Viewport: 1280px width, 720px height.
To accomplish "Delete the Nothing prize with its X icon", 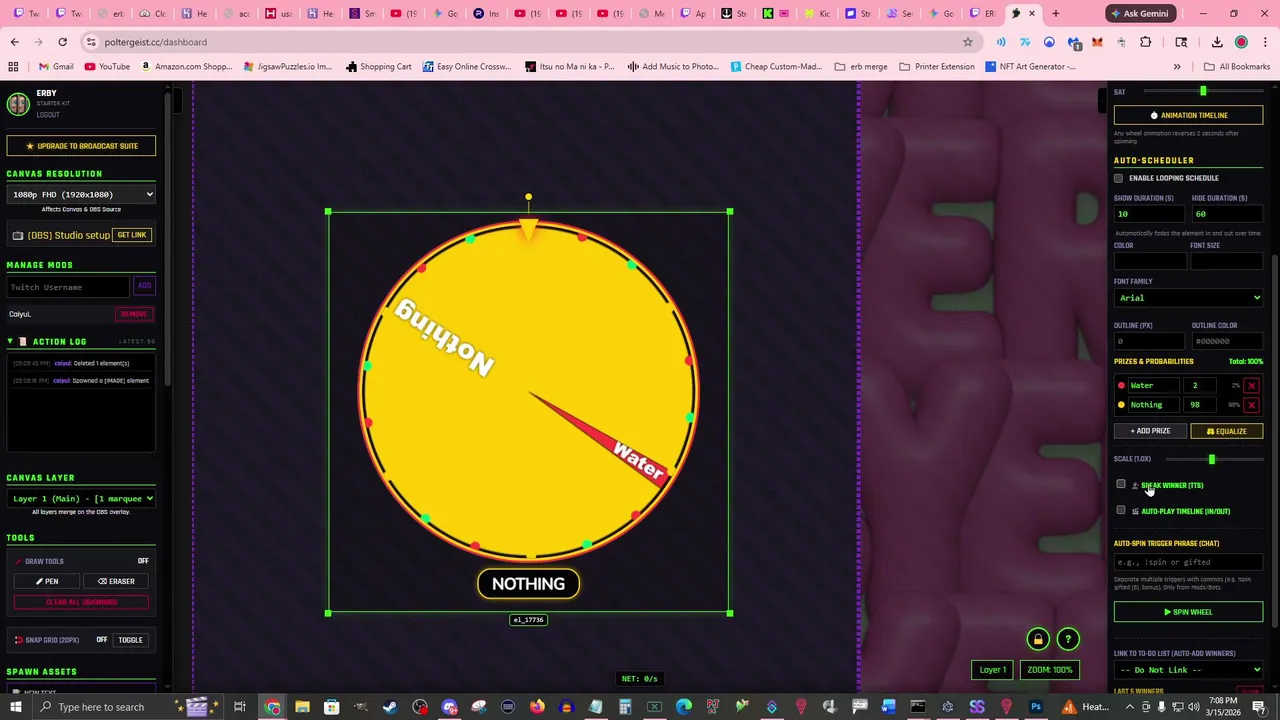I will (x=1251, y=405).
